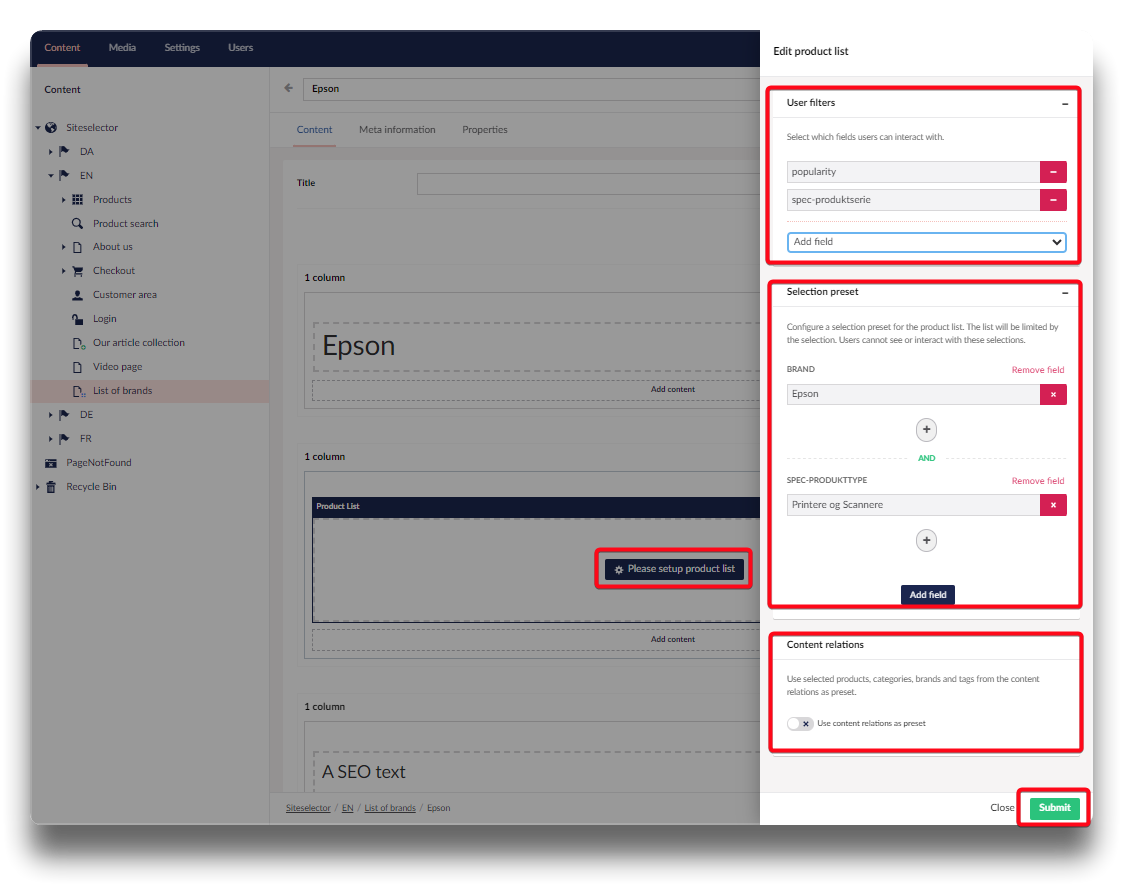Delete the Epson brand value
Viewport: 1123px width, 887px height.
point(1053,394)
